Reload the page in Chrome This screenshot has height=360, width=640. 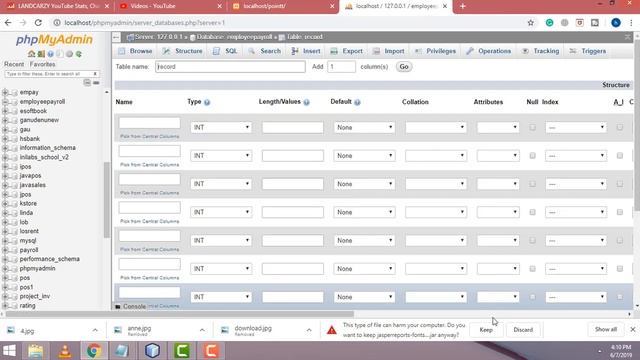pos(38,23)
